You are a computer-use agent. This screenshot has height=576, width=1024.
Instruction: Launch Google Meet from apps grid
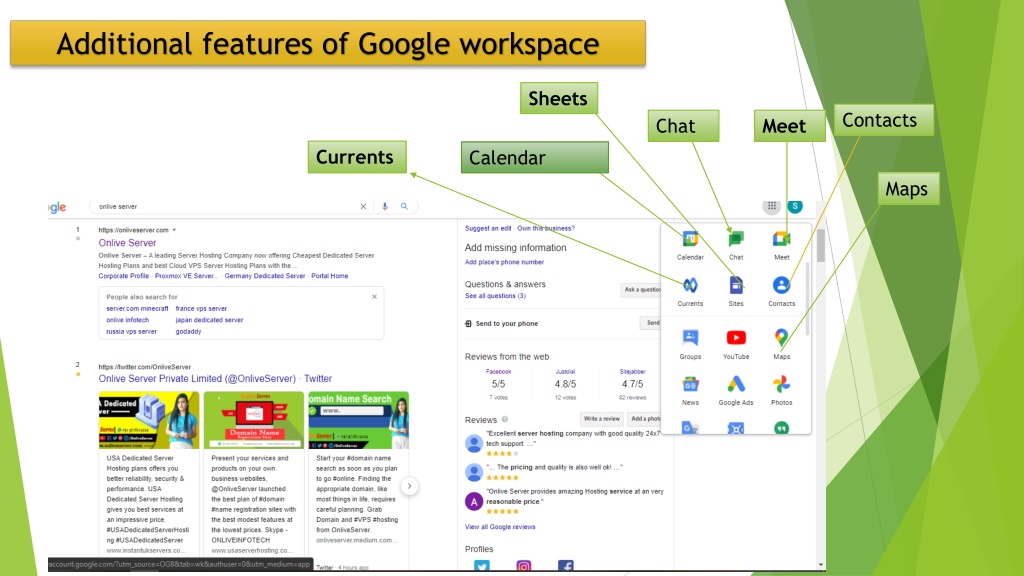[x=782, y=239]
